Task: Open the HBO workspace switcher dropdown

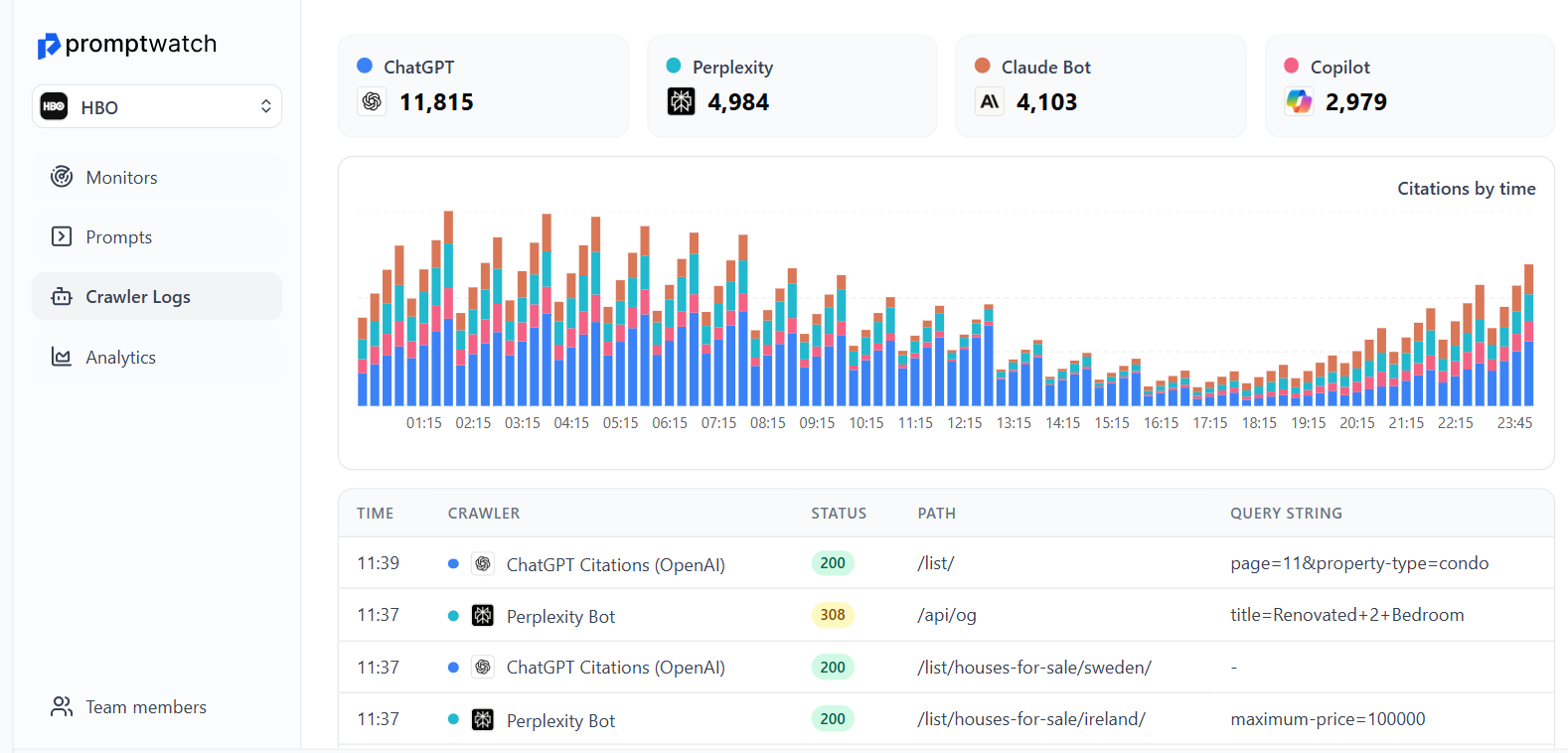Action: (x=157, y=106)
